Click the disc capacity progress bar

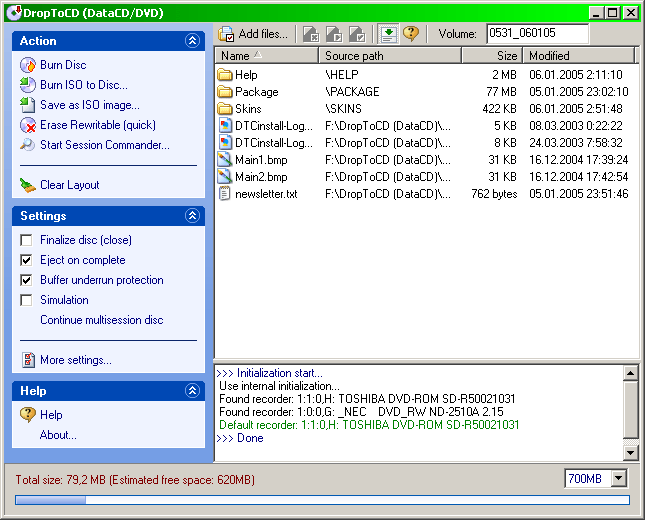322,500
